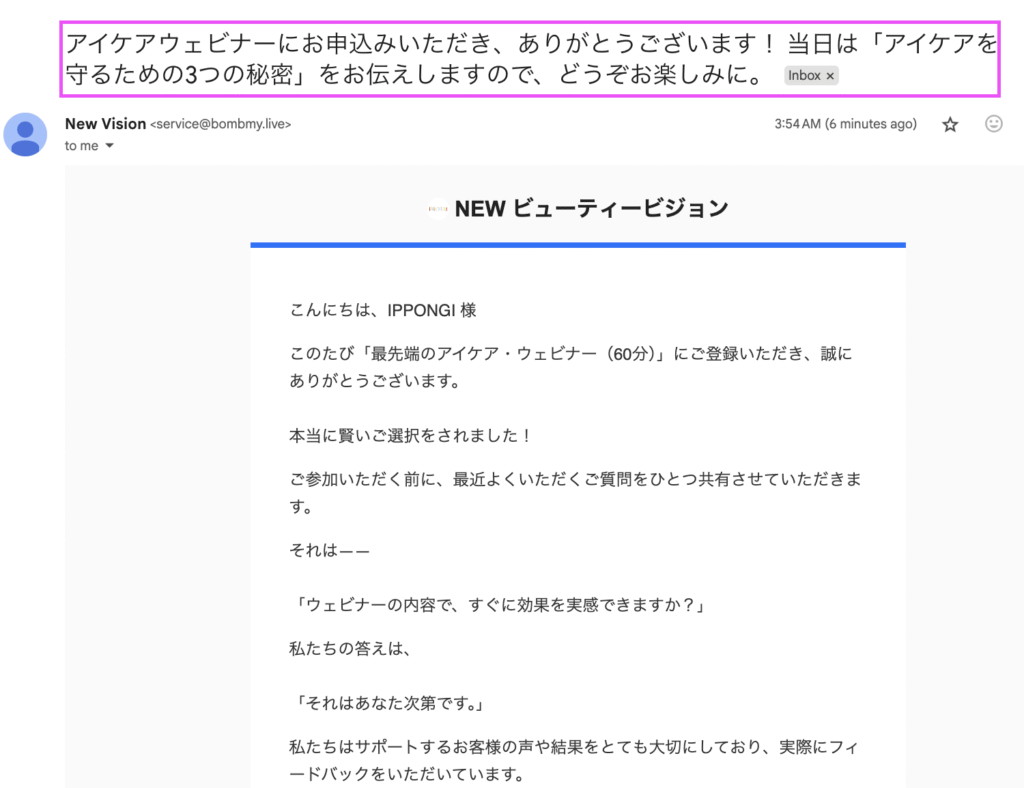Click the 本当に賢いご選択をされました line

tap(411, 436)
